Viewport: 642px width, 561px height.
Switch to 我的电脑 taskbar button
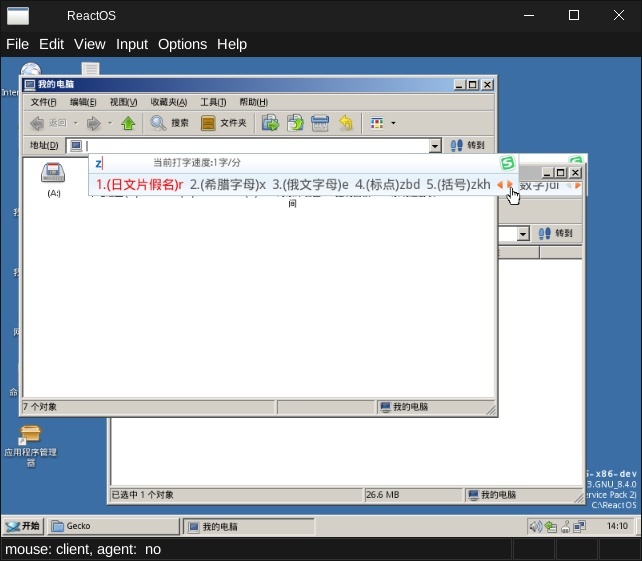pyautogui.click(x=249, y=527)
